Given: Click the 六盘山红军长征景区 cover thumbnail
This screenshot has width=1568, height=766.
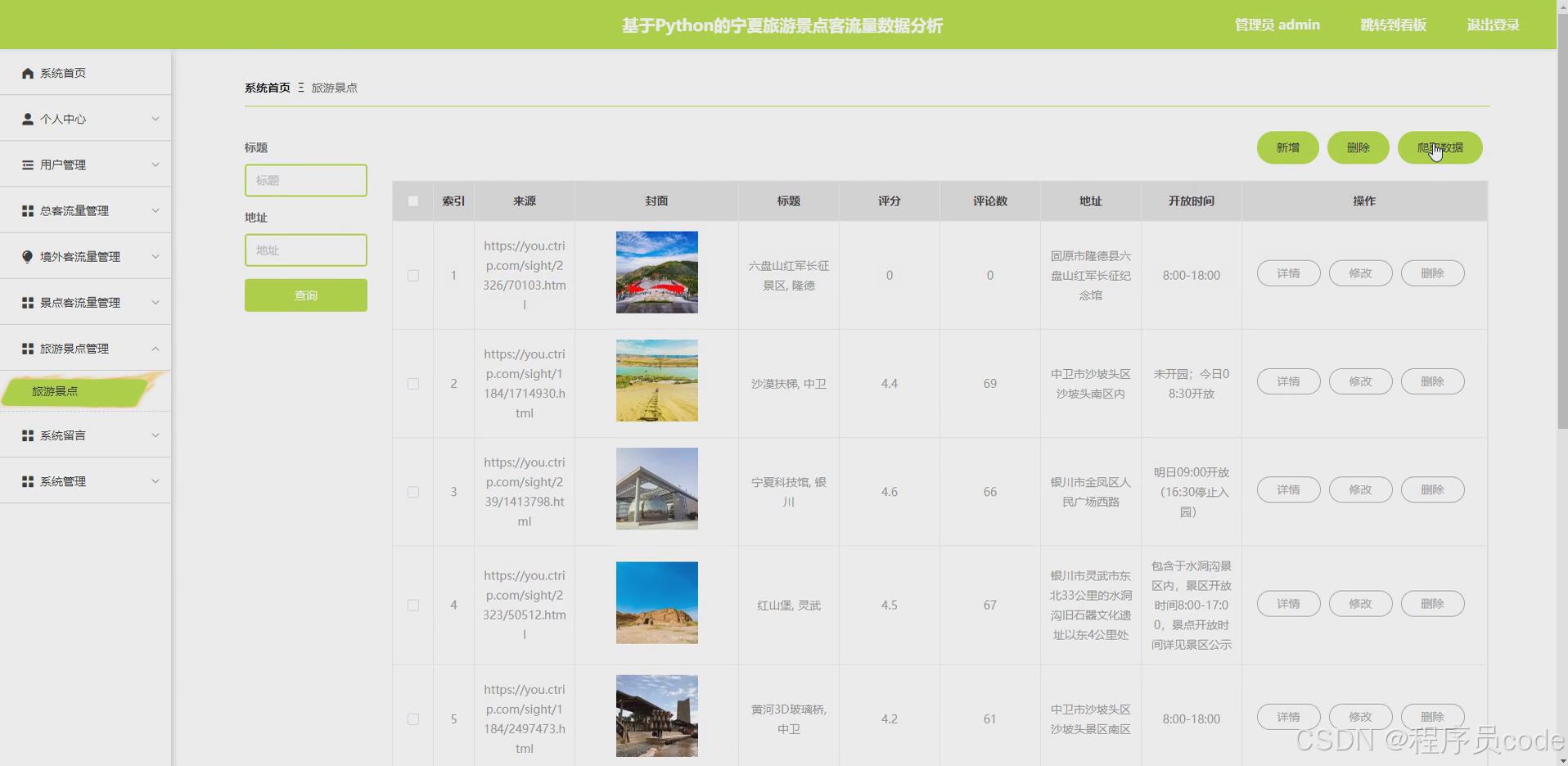Looking at the screenshot, I should [x=656, y=272].
